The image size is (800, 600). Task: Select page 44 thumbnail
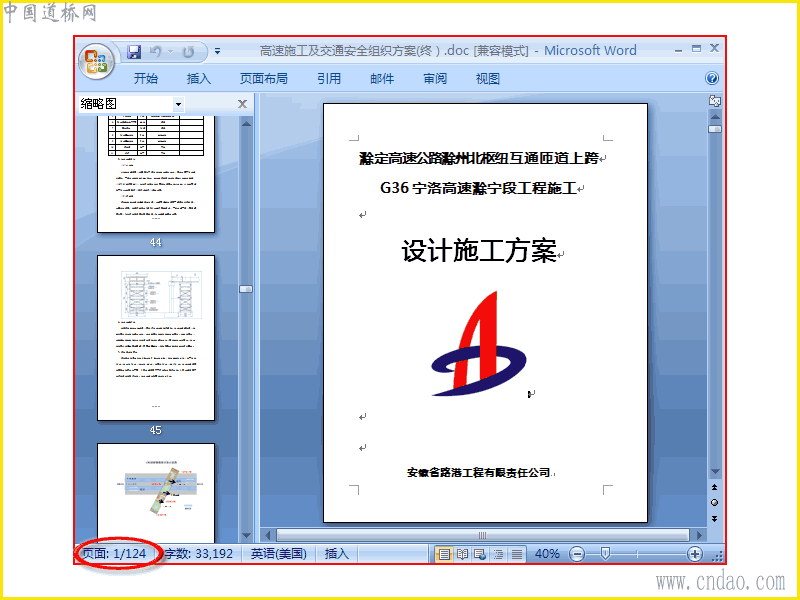point(156,174)
